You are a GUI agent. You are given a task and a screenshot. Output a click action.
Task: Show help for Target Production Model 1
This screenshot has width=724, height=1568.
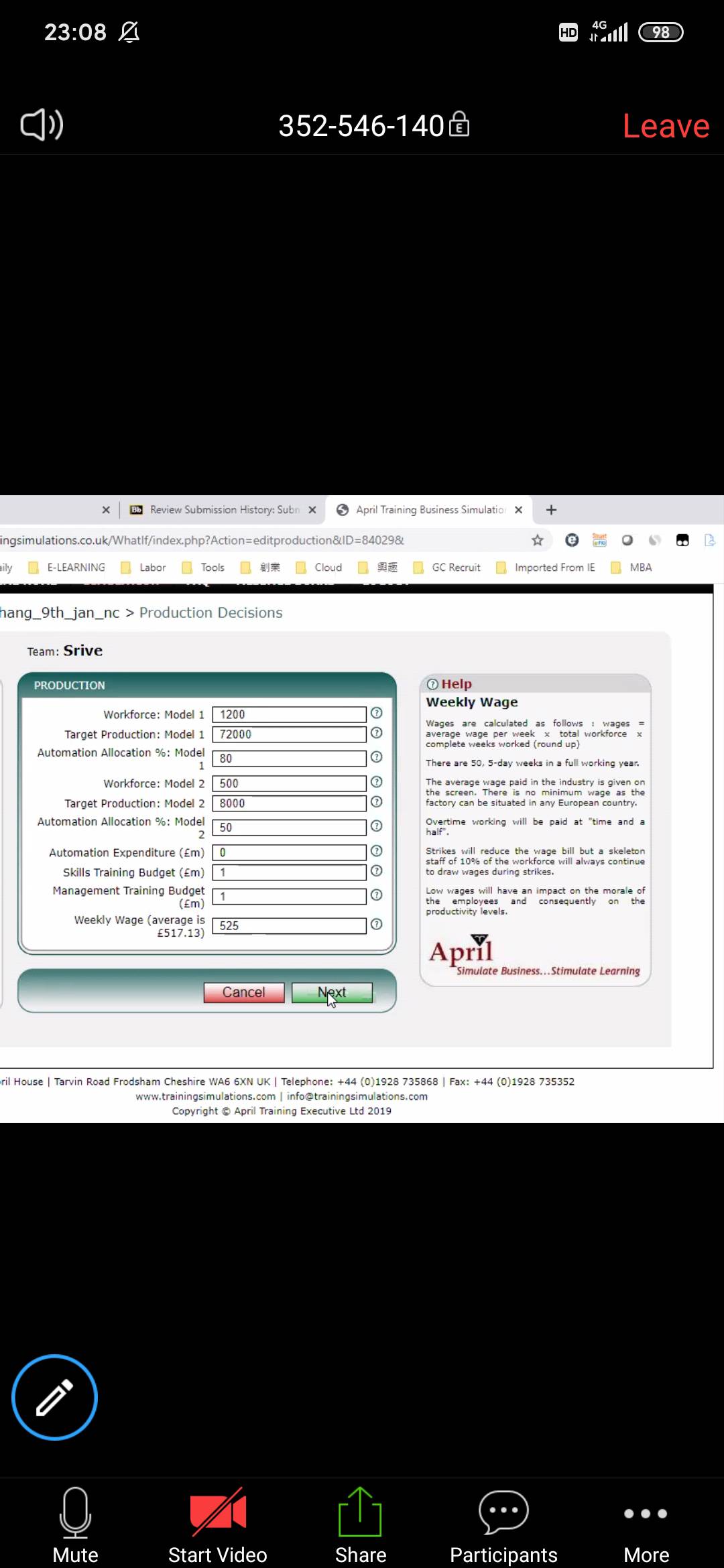click(377, 733)
